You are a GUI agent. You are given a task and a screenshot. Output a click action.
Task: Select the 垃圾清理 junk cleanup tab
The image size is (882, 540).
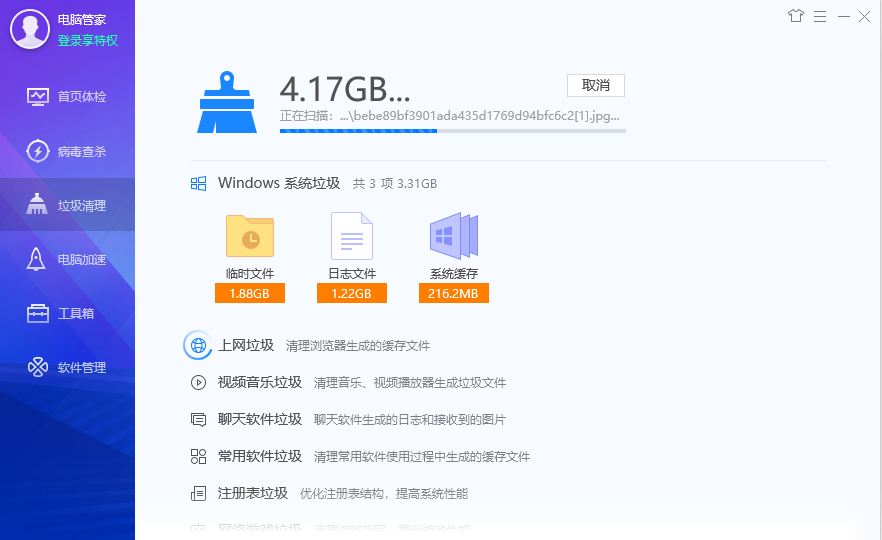coord(68,205)
